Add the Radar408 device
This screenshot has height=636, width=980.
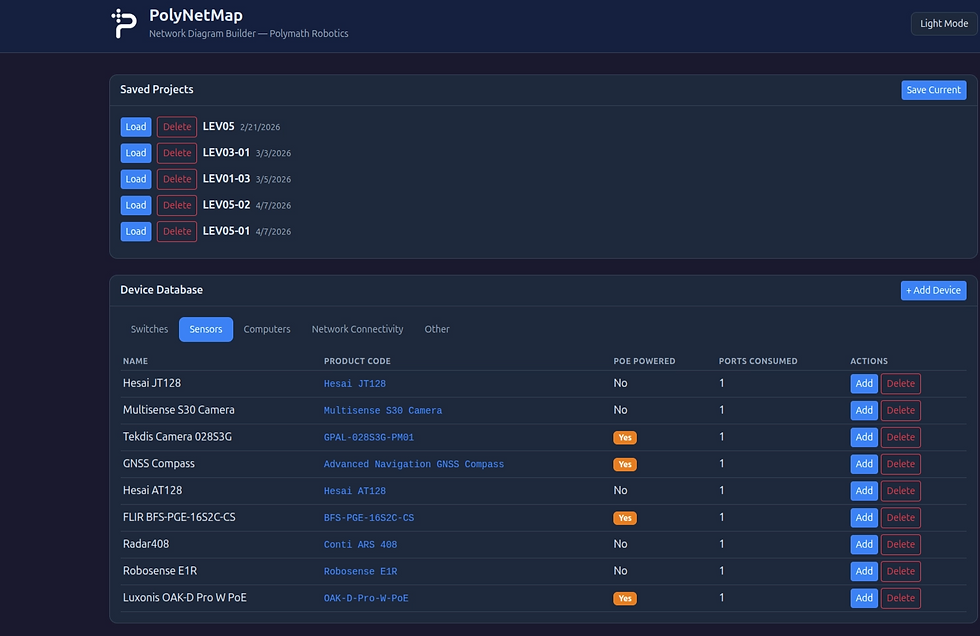(x=864, y=545)
